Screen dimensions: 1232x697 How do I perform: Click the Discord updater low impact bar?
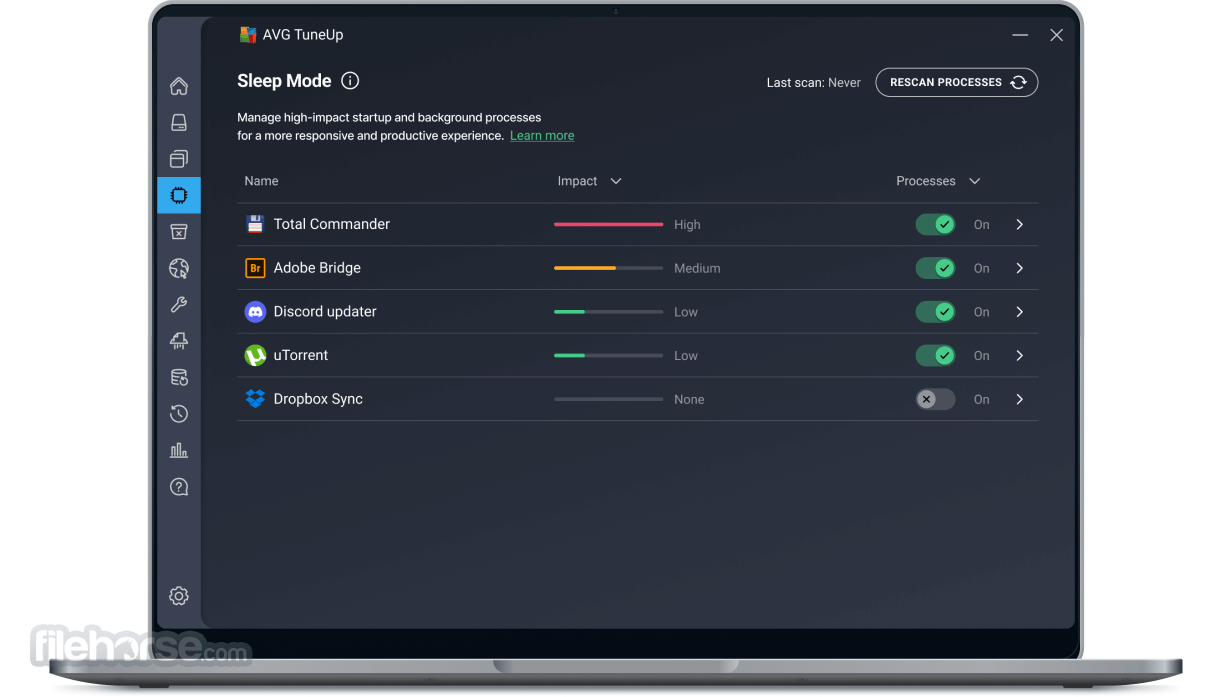click(608, 312)
